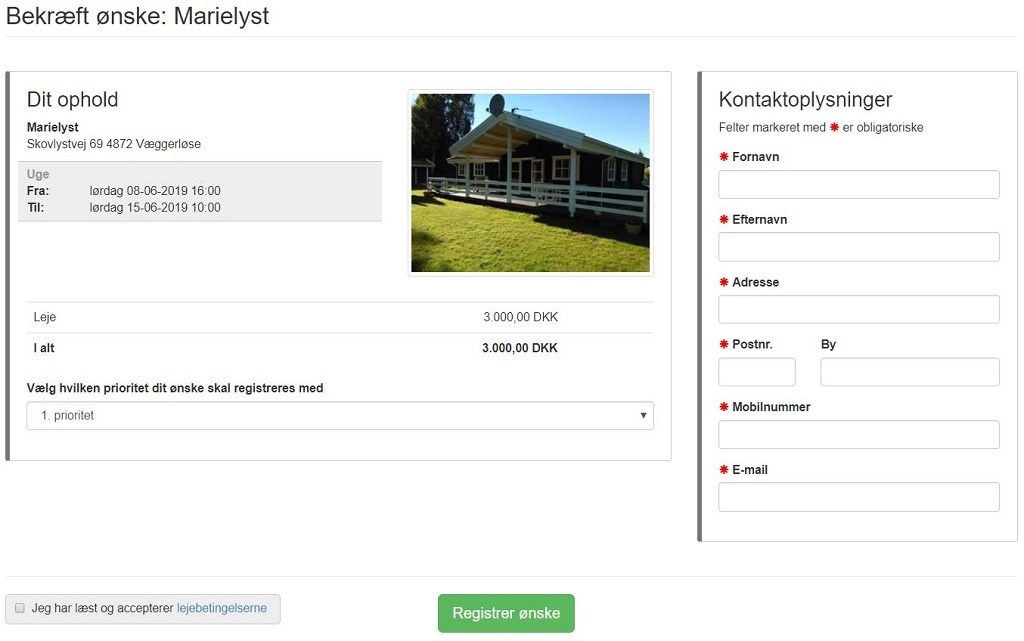This screenshot has height=641, width=1024.
Task: Click the By text field
Action: (x=910, y=371)
